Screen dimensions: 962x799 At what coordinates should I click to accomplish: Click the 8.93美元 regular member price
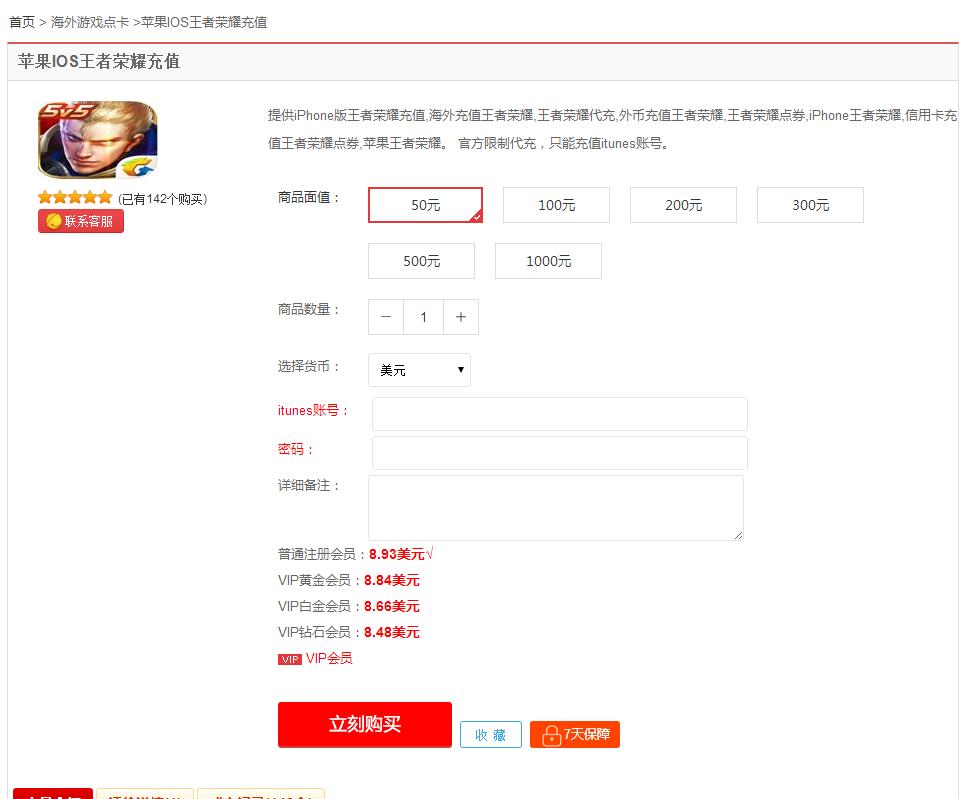[397, 554]
